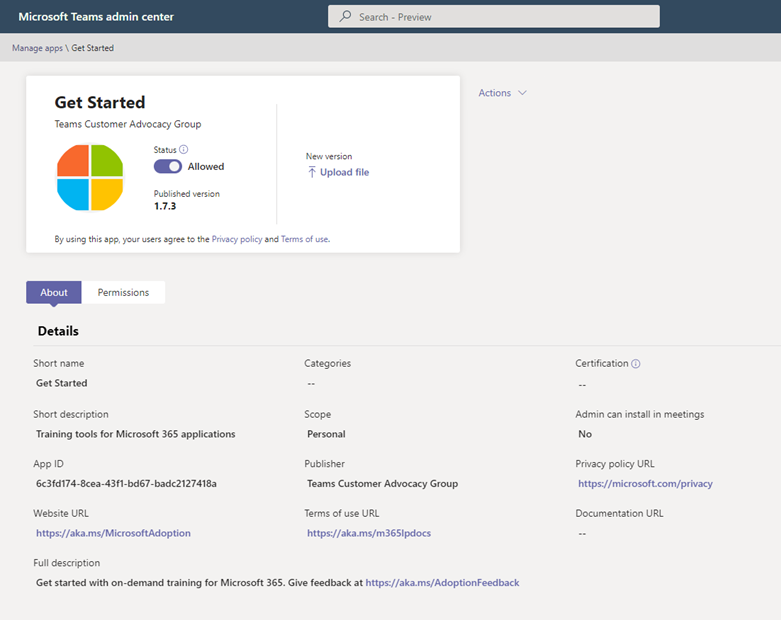Click 'Training tools for Microsoft 365 applications' text
Screen dimensions: 781x620
pyautogui.click(x=135, y=434)
